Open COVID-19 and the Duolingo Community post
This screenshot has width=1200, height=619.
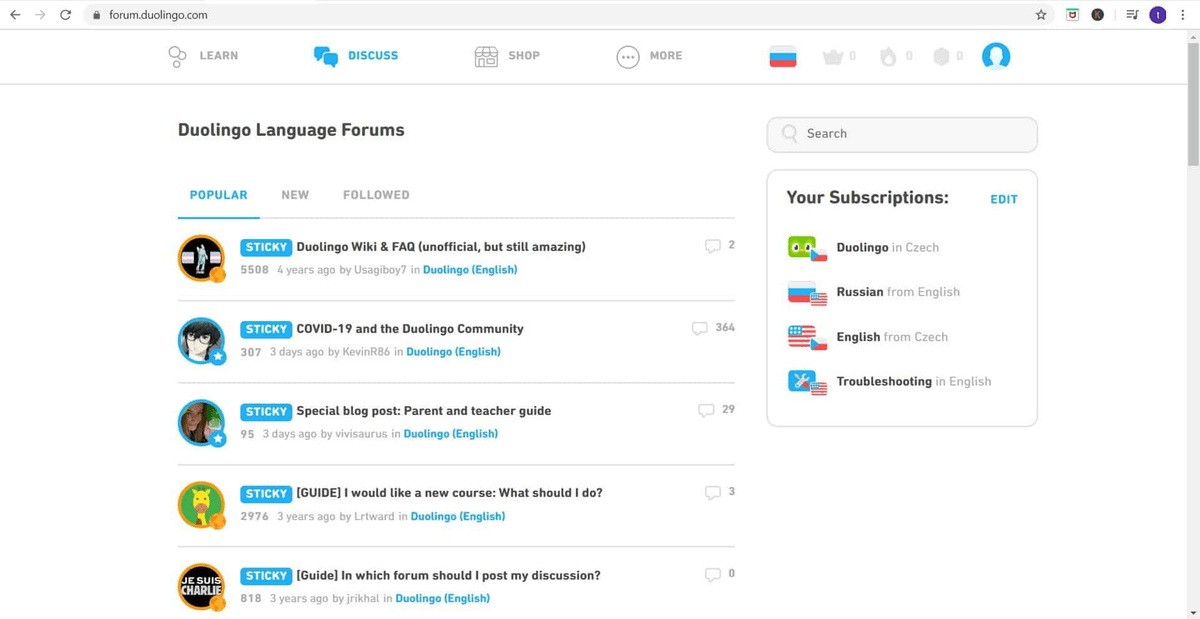[x=410, y=328]
